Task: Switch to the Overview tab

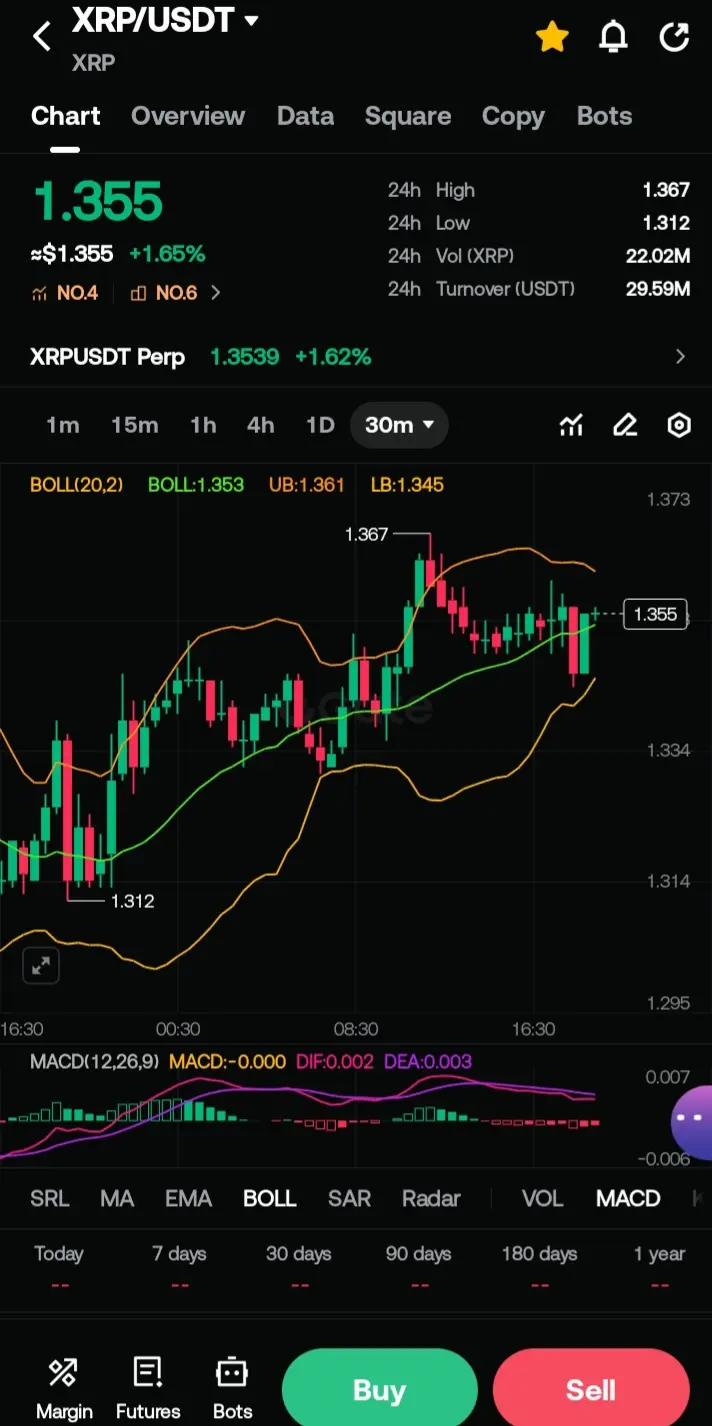Action: point(188,116)
